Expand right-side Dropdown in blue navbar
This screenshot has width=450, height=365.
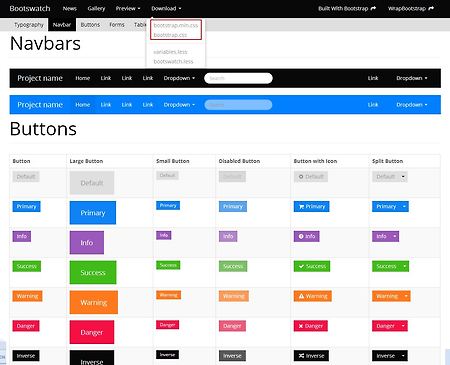pos(412,105)
